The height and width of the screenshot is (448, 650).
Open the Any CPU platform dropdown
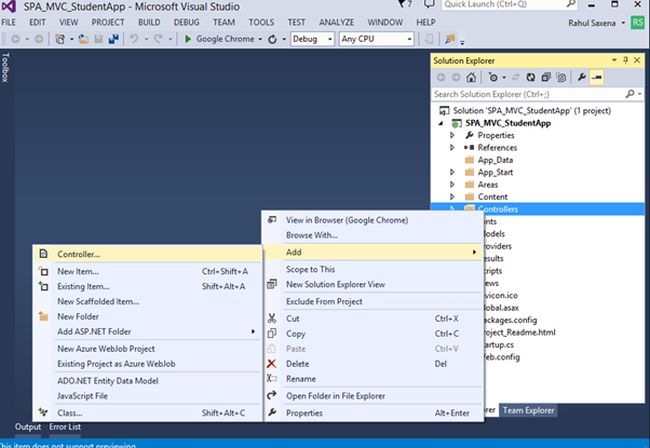409,39
